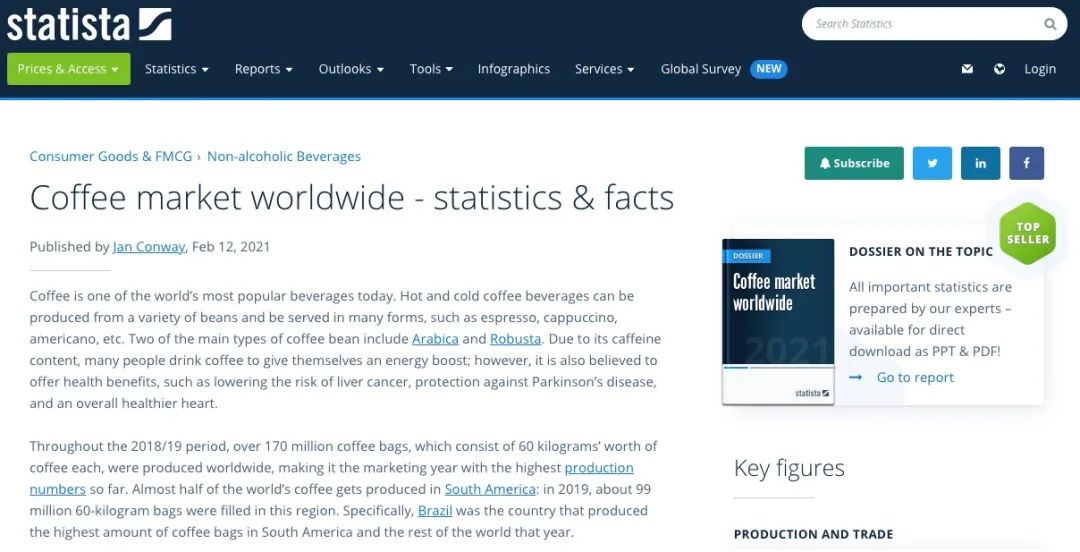
Task: Click the Key figures heading
Action: tap(789, 468)
